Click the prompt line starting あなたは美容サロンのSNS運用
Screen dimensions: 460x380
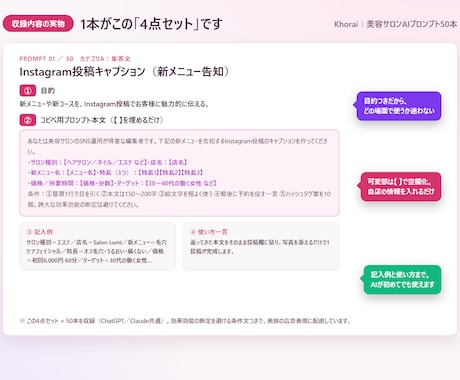pyautogui.click(x=178, y=146)
